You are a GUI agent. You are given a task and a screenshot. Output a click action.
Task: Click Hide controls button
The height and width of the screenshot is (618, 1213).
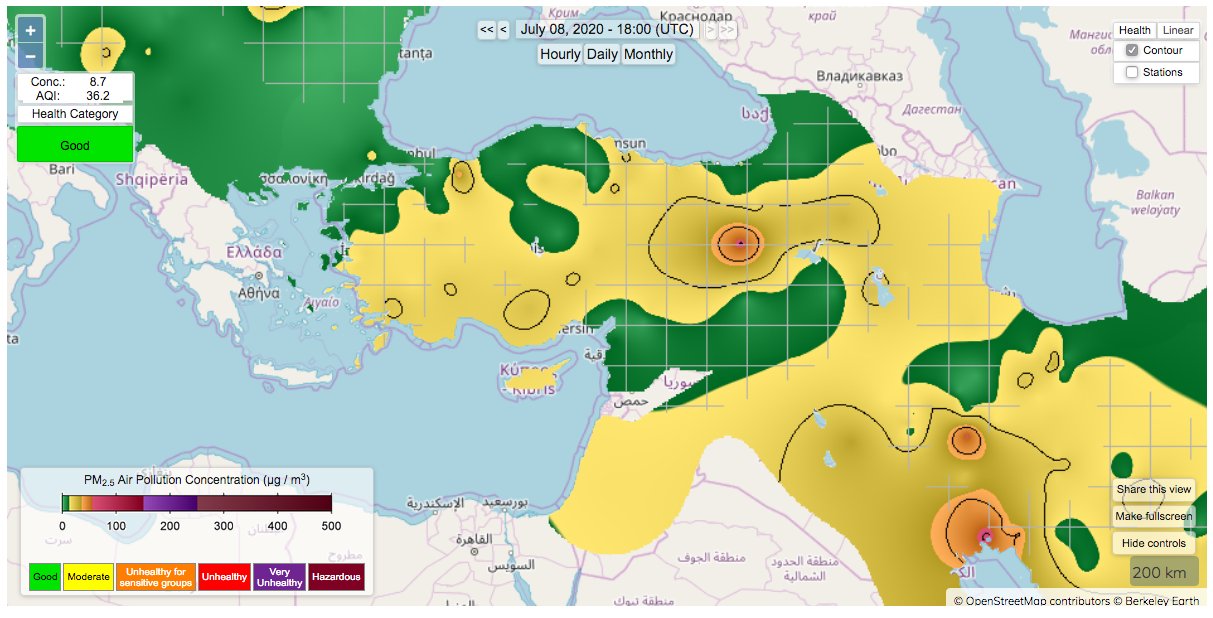(x=1154, y=543)
